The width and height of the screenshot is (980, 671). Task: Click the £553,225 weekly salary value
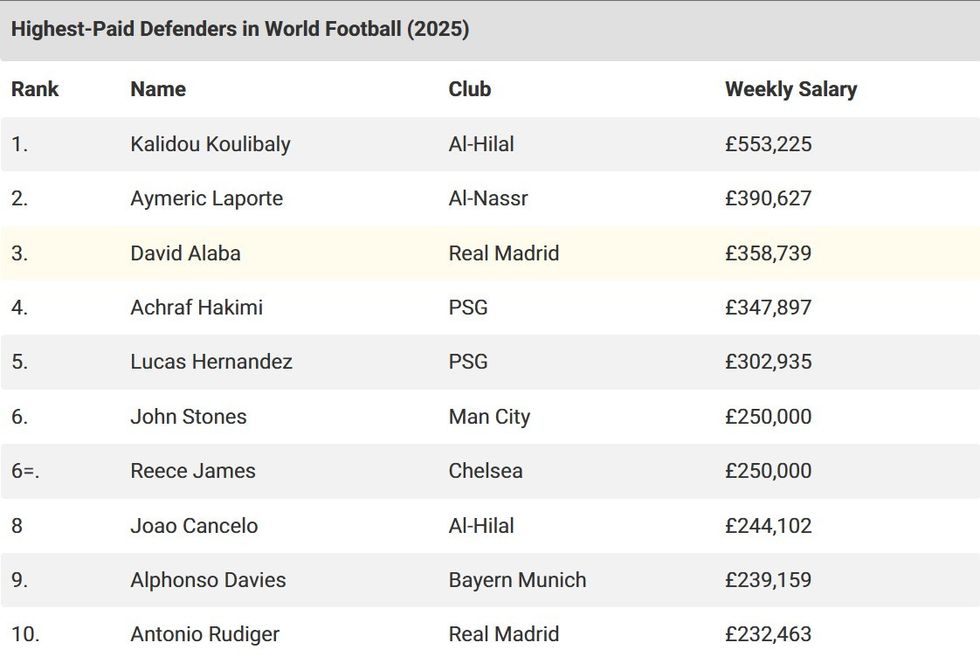[x=768, y=144]
